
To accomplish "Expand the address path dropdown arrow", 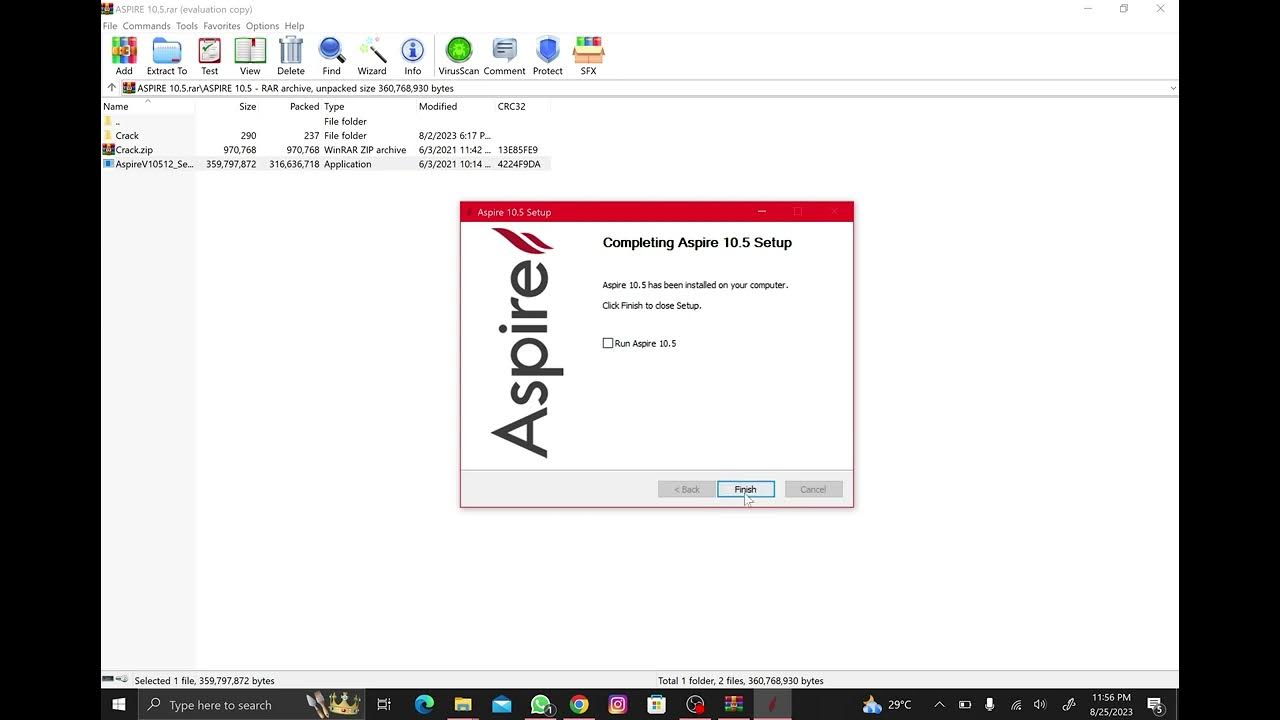I will tap(1173, 88).
